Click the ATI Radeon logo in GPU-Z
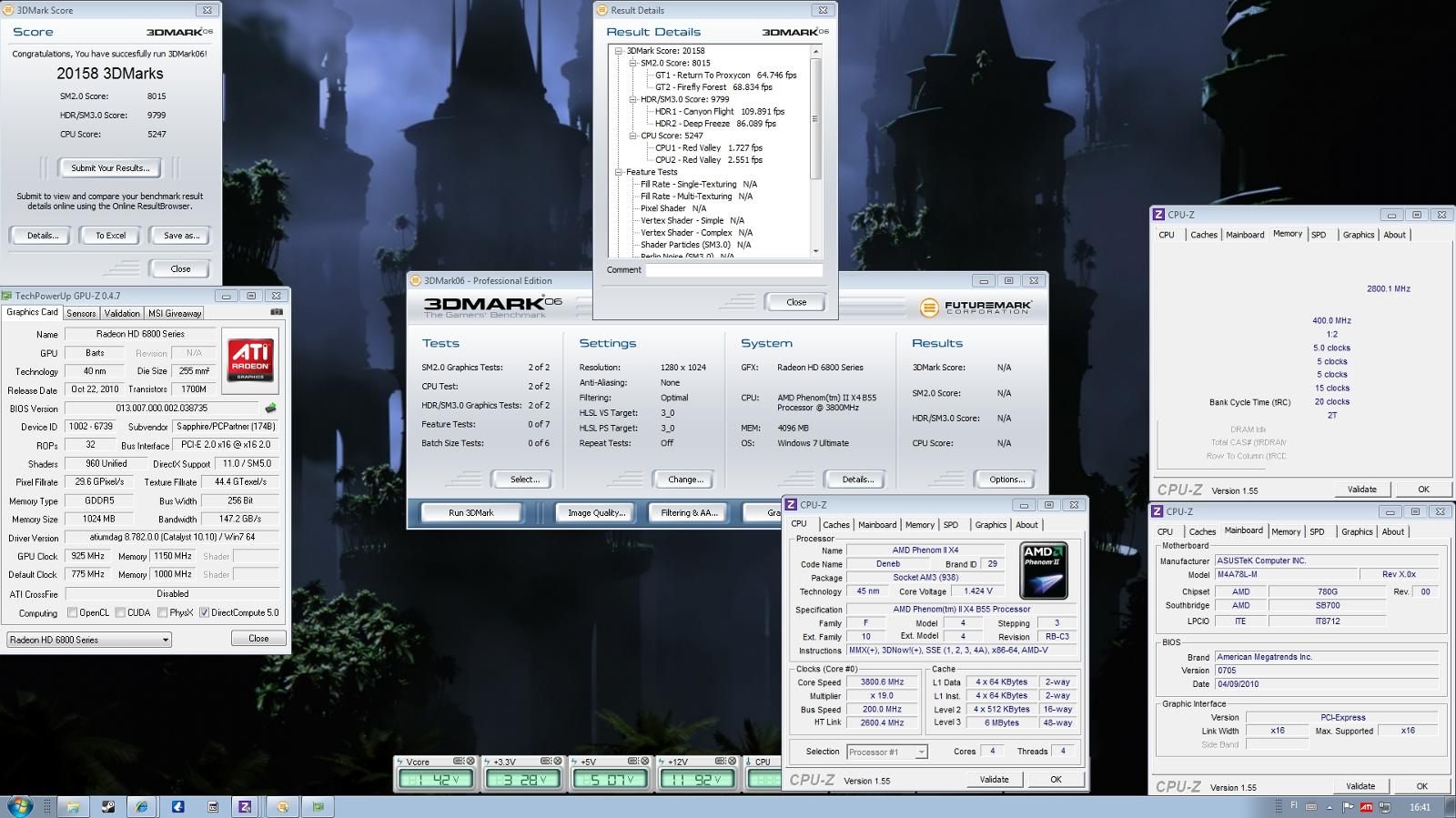 pos(250,359)
